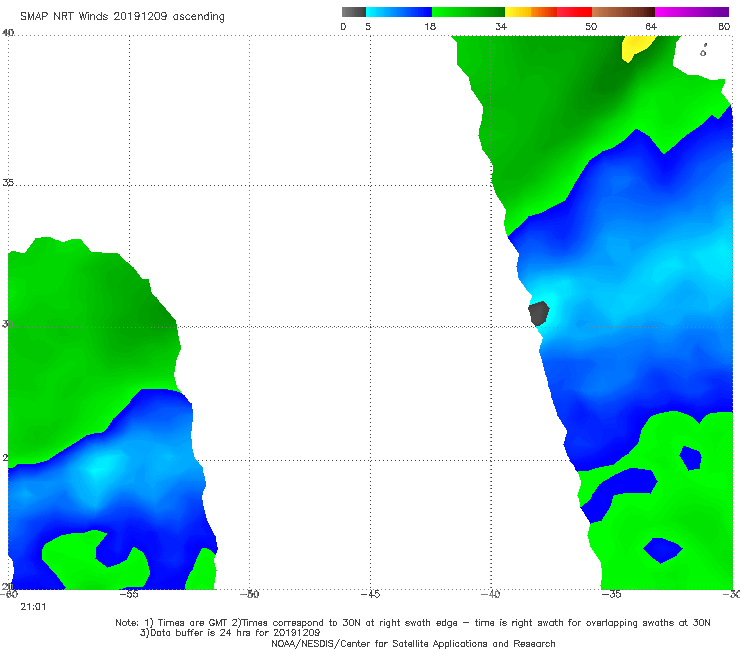Click the title 'SMAP NRT Winds 20191209 ascending'
The width and height of the screenshot is (740, 650).
pyautogui.click(x=122, y=16)
